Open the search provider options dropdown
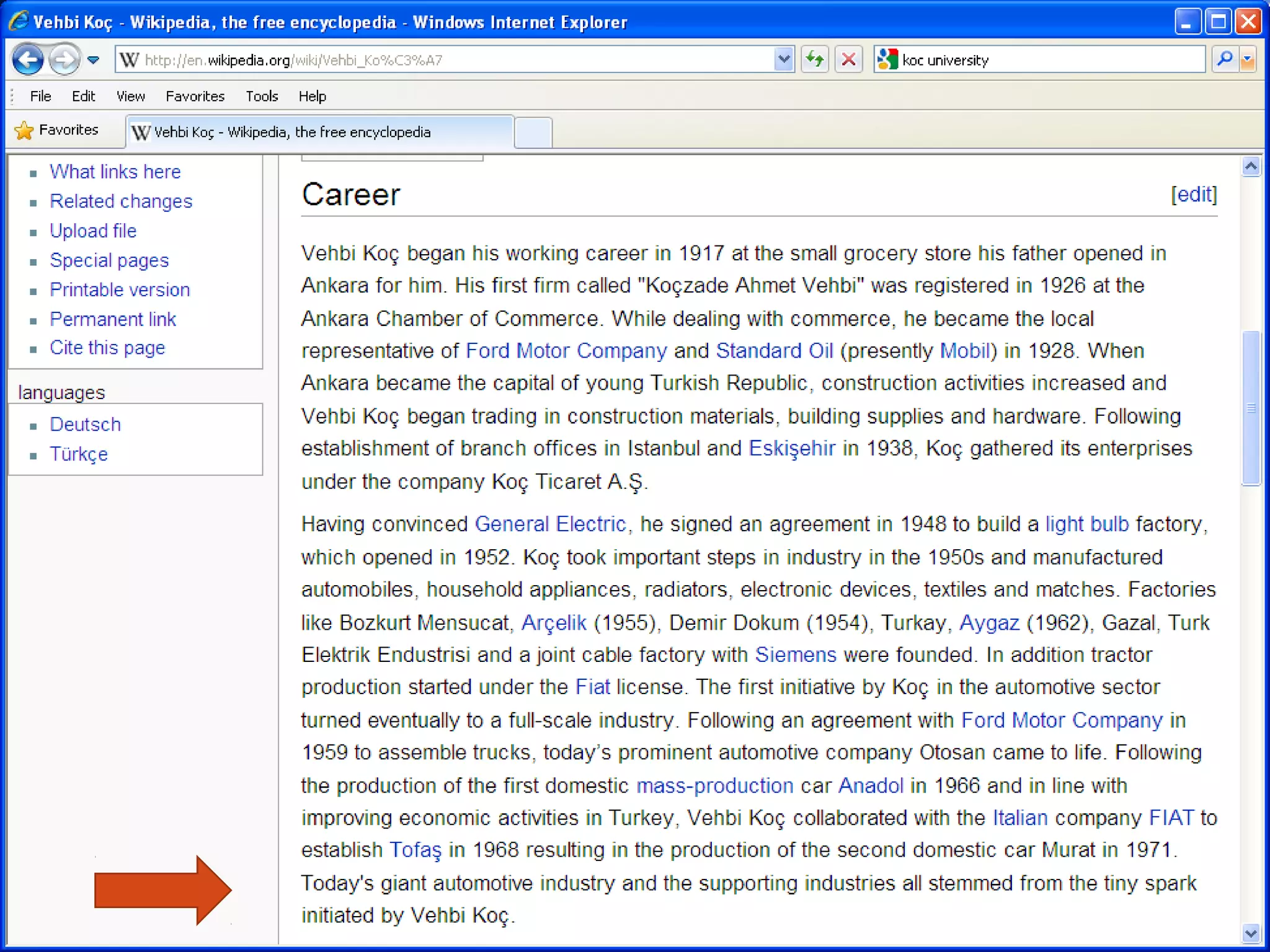This screenshot has height=952, width=1270. tap(1248, 59)
